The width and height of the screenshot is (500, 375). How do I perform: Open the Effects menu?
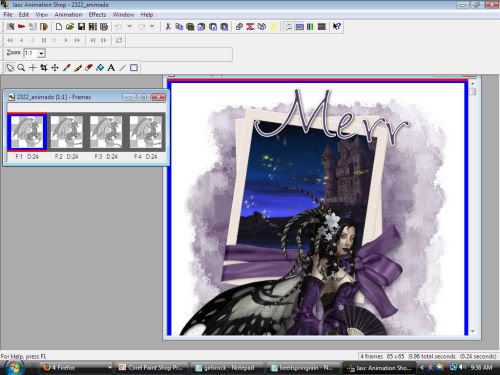click(x=97, y=15)
